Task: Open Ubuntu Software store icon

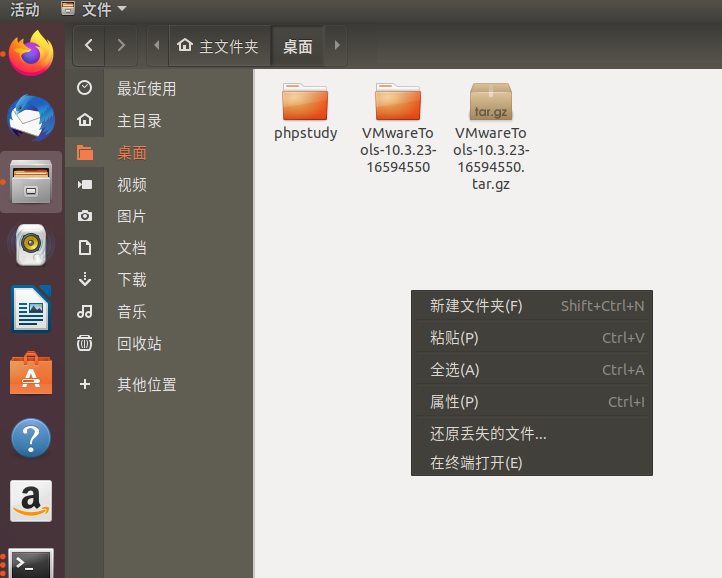Action: coord(31,373)
